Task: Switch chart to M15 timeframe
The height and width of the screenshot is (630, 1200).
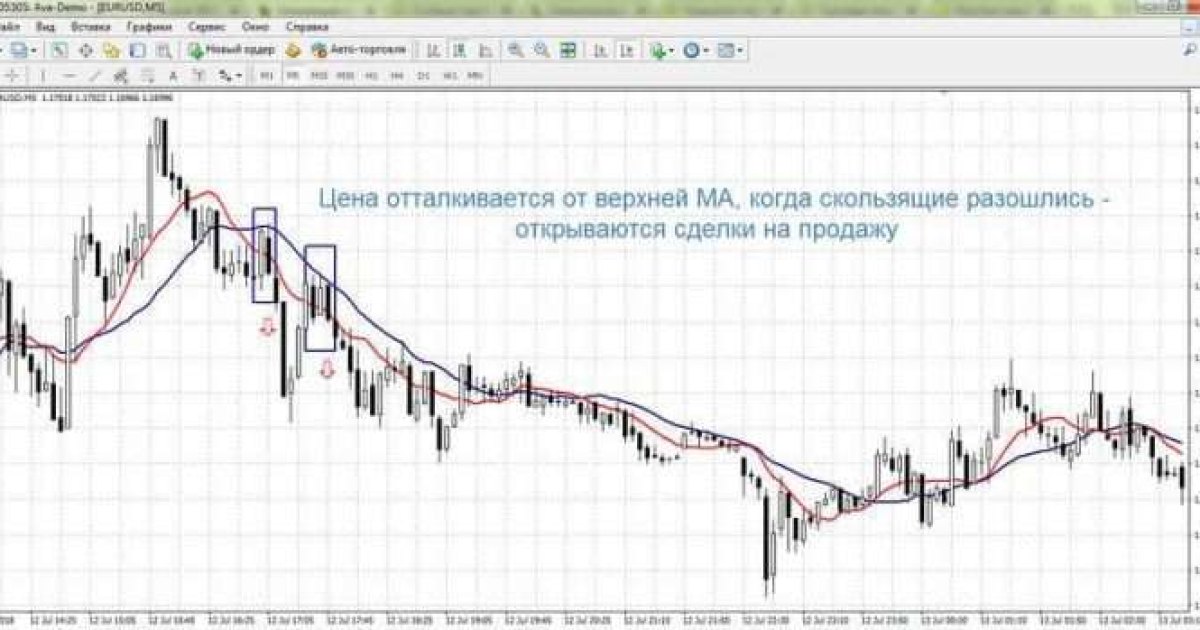Action: (319, 76)
